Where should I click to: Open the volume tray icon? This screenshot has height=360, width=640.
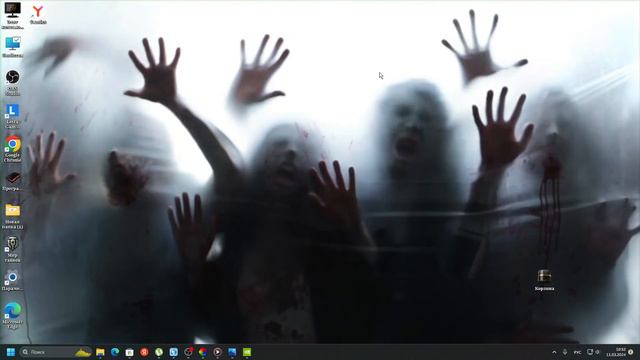598,352
